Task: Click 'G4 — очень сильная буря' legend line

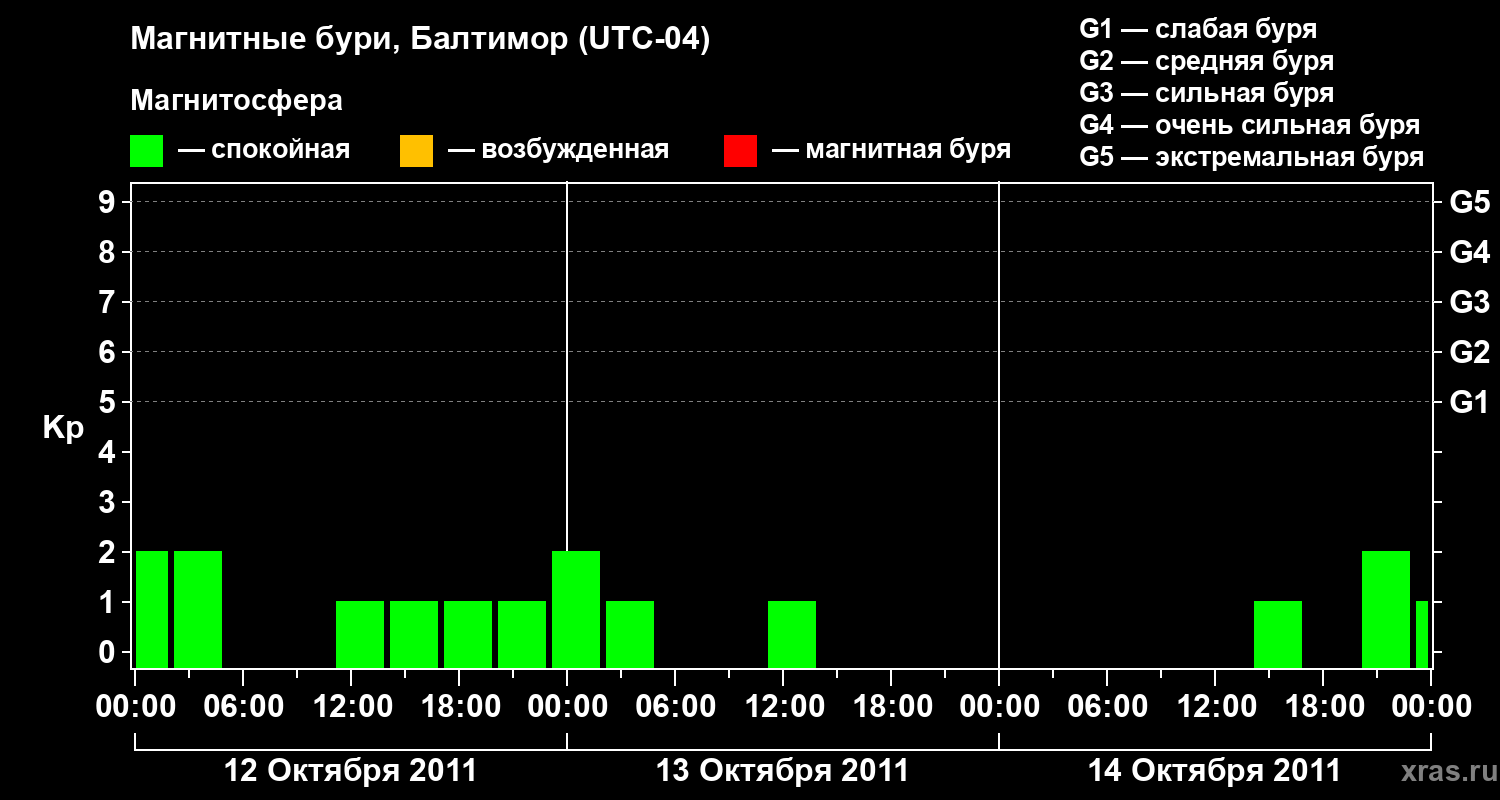Action: (1250, 125)
